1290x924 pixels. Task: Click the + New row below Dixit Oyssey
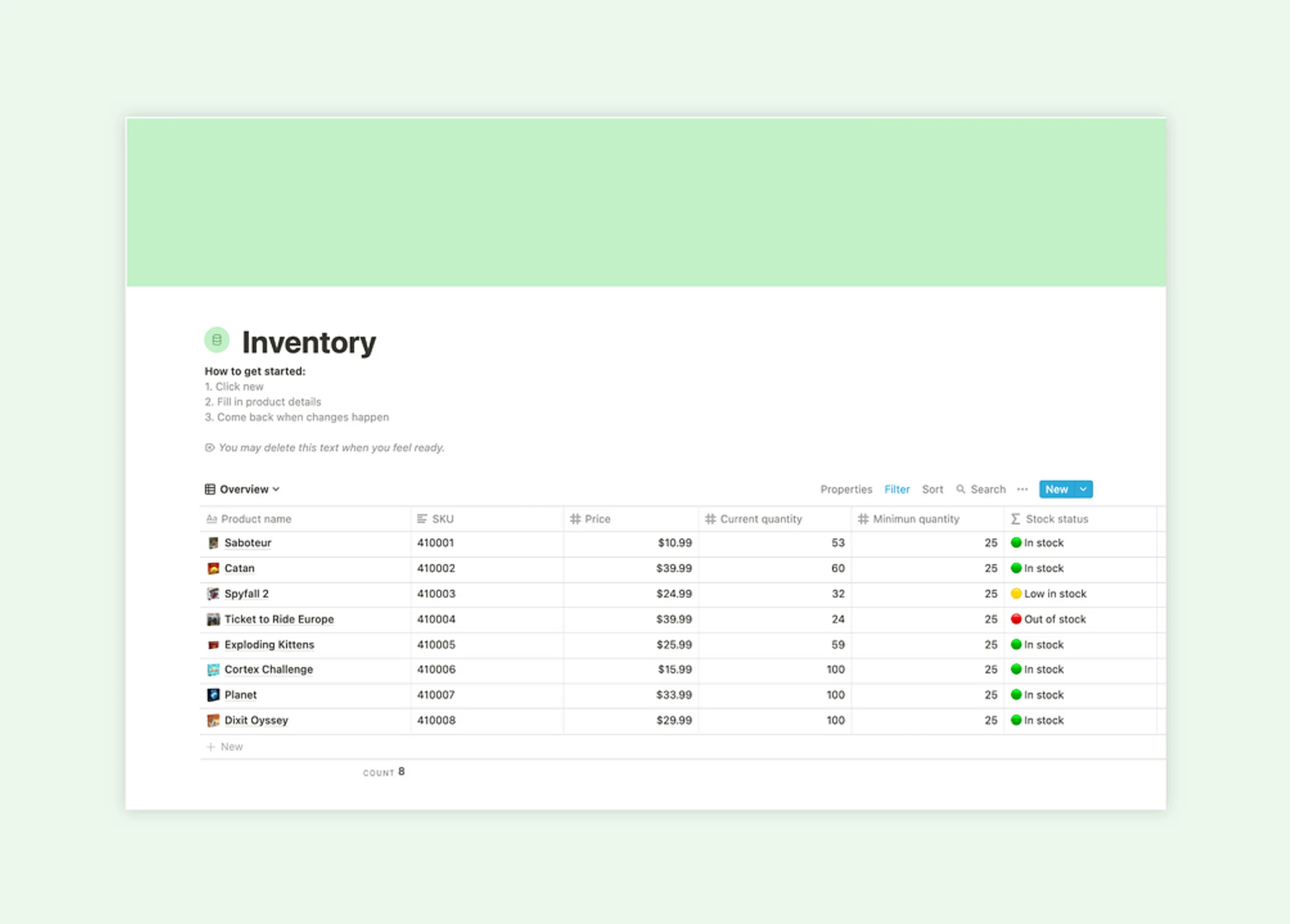225,747
